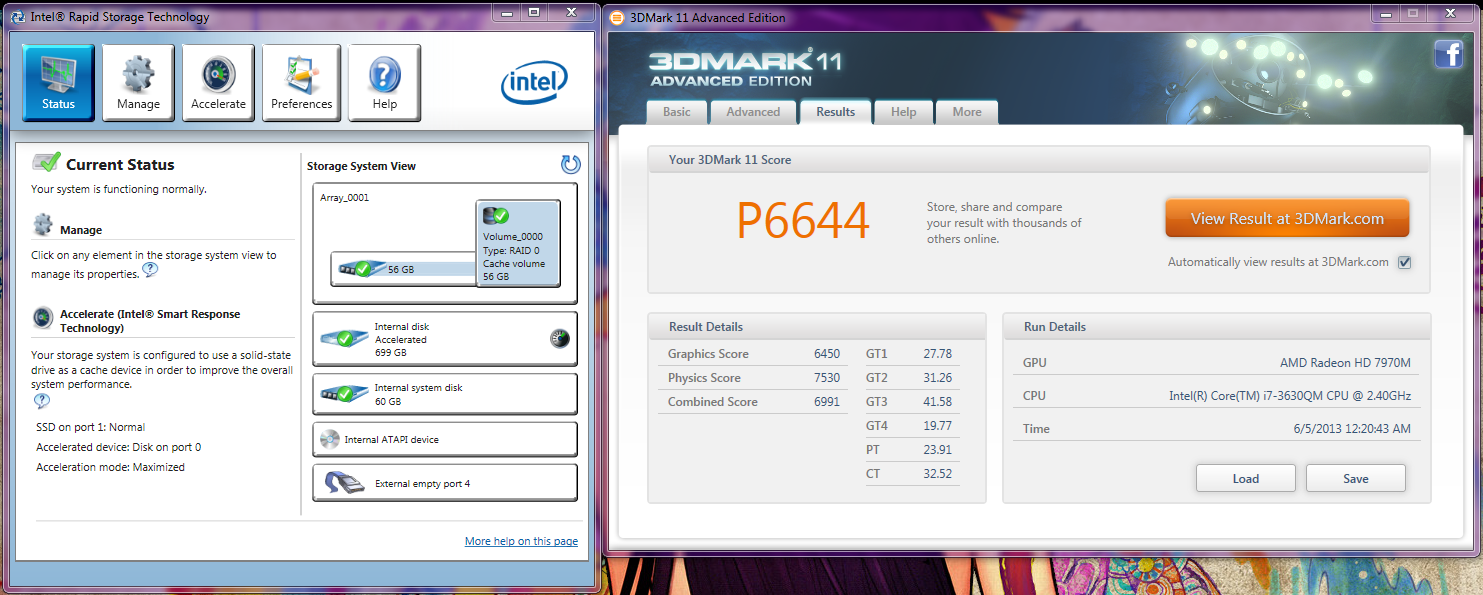Open the Accelerate toolbar section
1483x595 pixels.
pyautogui.click(x=218, y=83)
